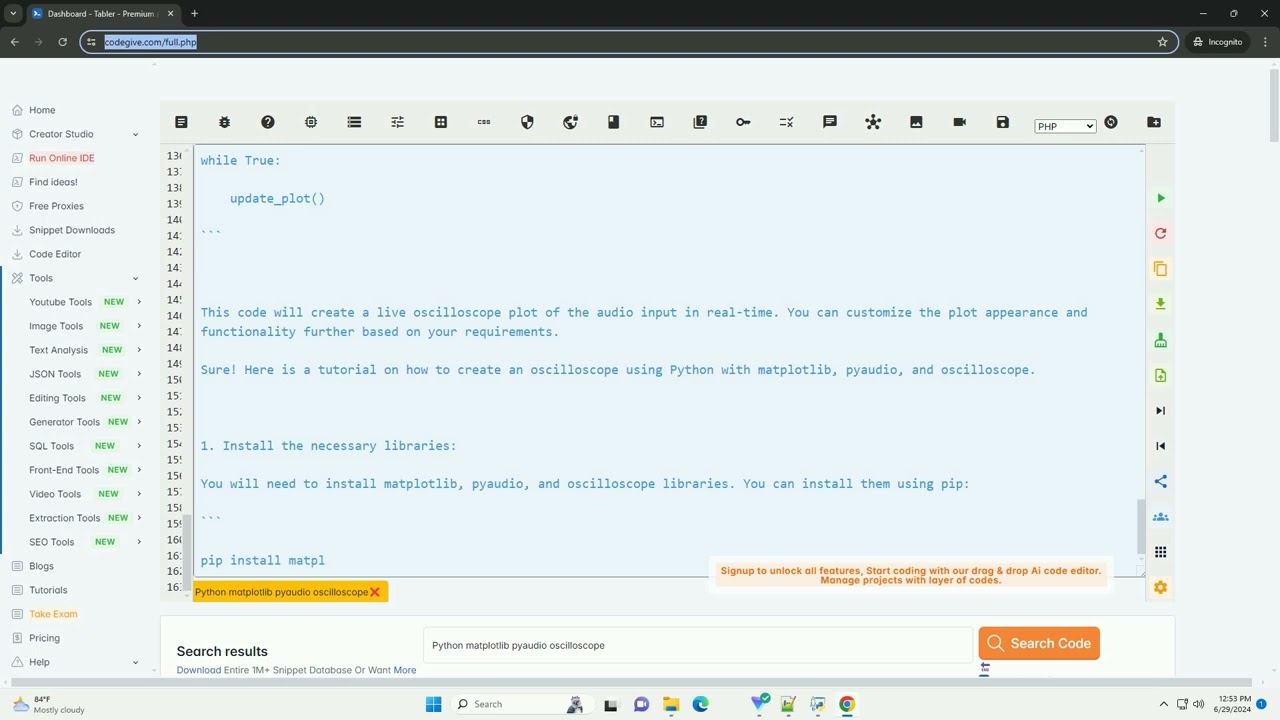Open Code Editor in sidebar
The image size is (1280, 720).
click(55, 254)
